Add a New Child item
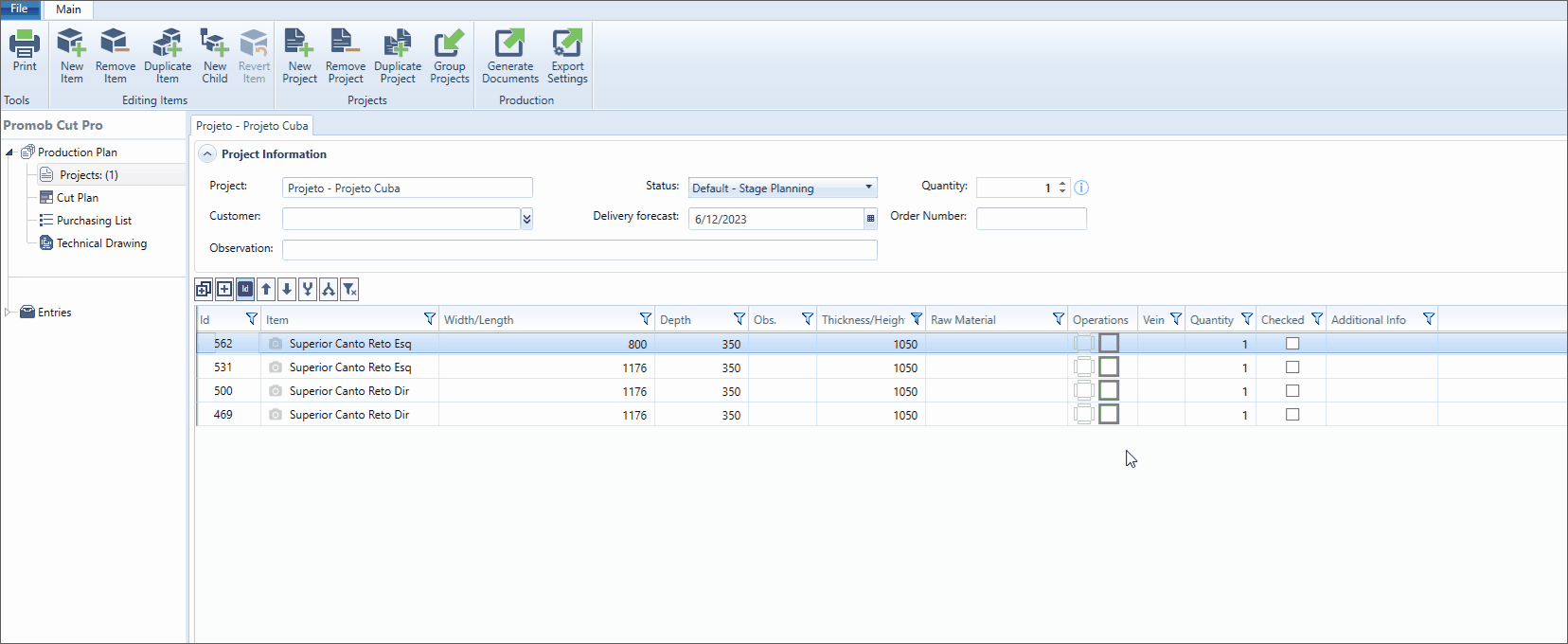1568x644 pixels. [x=215, y=56]
